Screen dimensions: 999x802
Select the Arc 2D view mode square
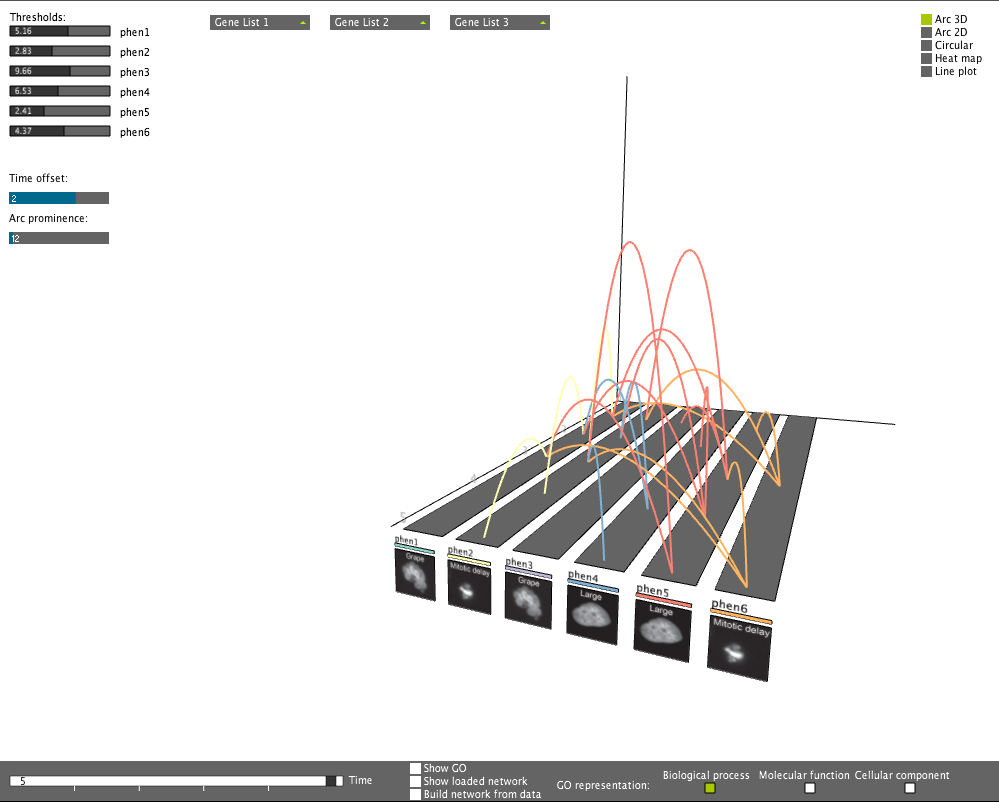coord(926,32)
